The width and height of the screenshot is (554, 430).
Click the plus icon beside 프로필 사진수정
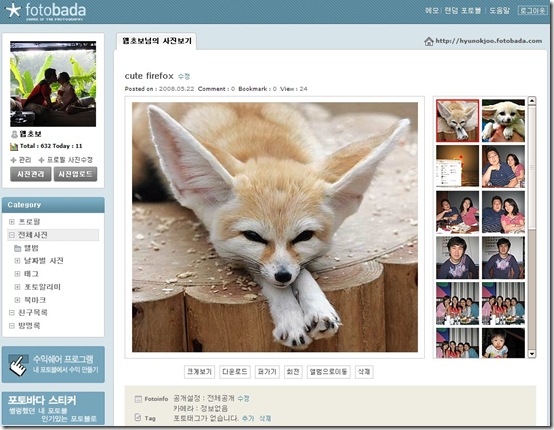(41, 160)
